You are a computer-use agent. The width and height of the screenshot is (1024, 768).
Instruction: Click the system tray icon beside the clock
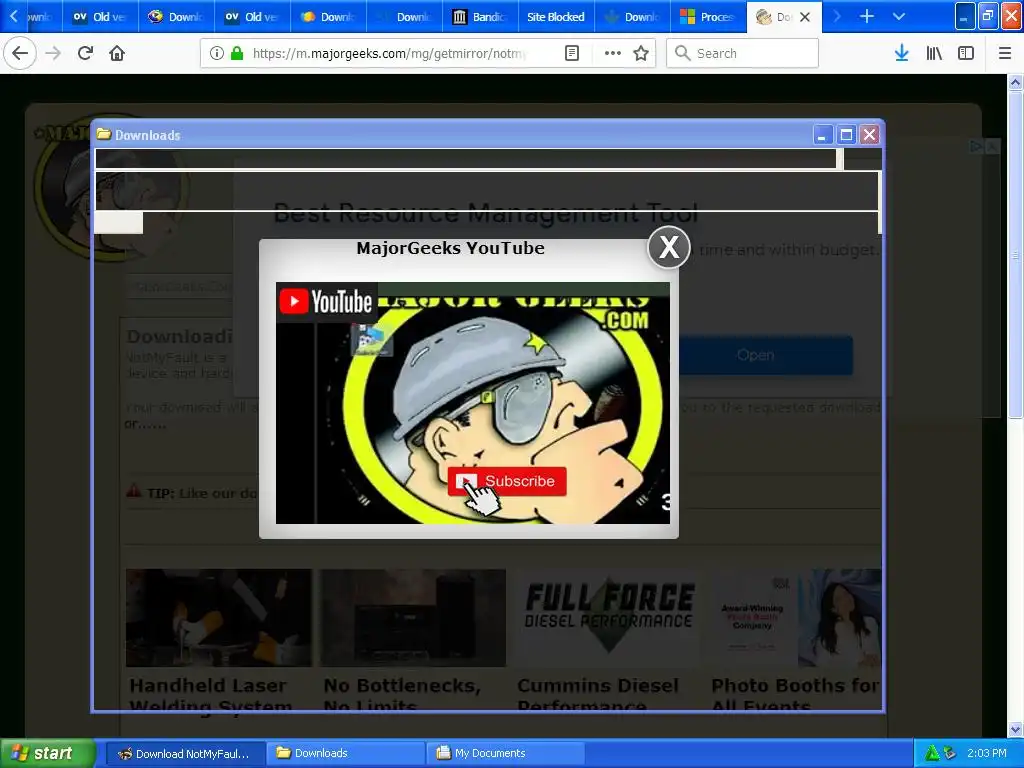click(x=950, y=753)
